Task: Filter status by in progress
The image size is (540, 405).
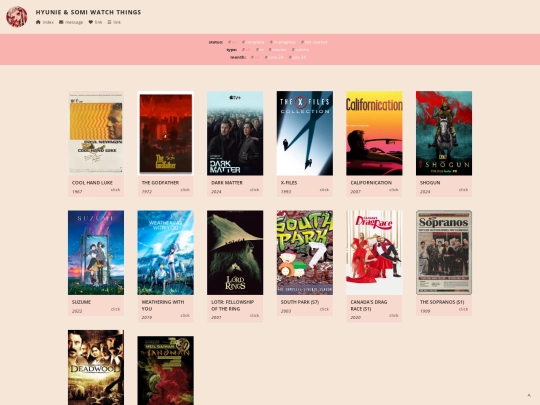Action: (283, 42)
